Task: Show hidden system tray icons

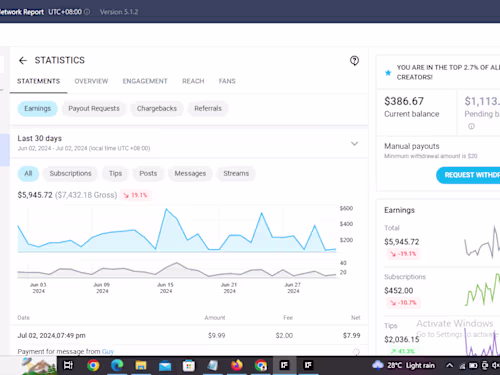Action: [x=449, y=365]
